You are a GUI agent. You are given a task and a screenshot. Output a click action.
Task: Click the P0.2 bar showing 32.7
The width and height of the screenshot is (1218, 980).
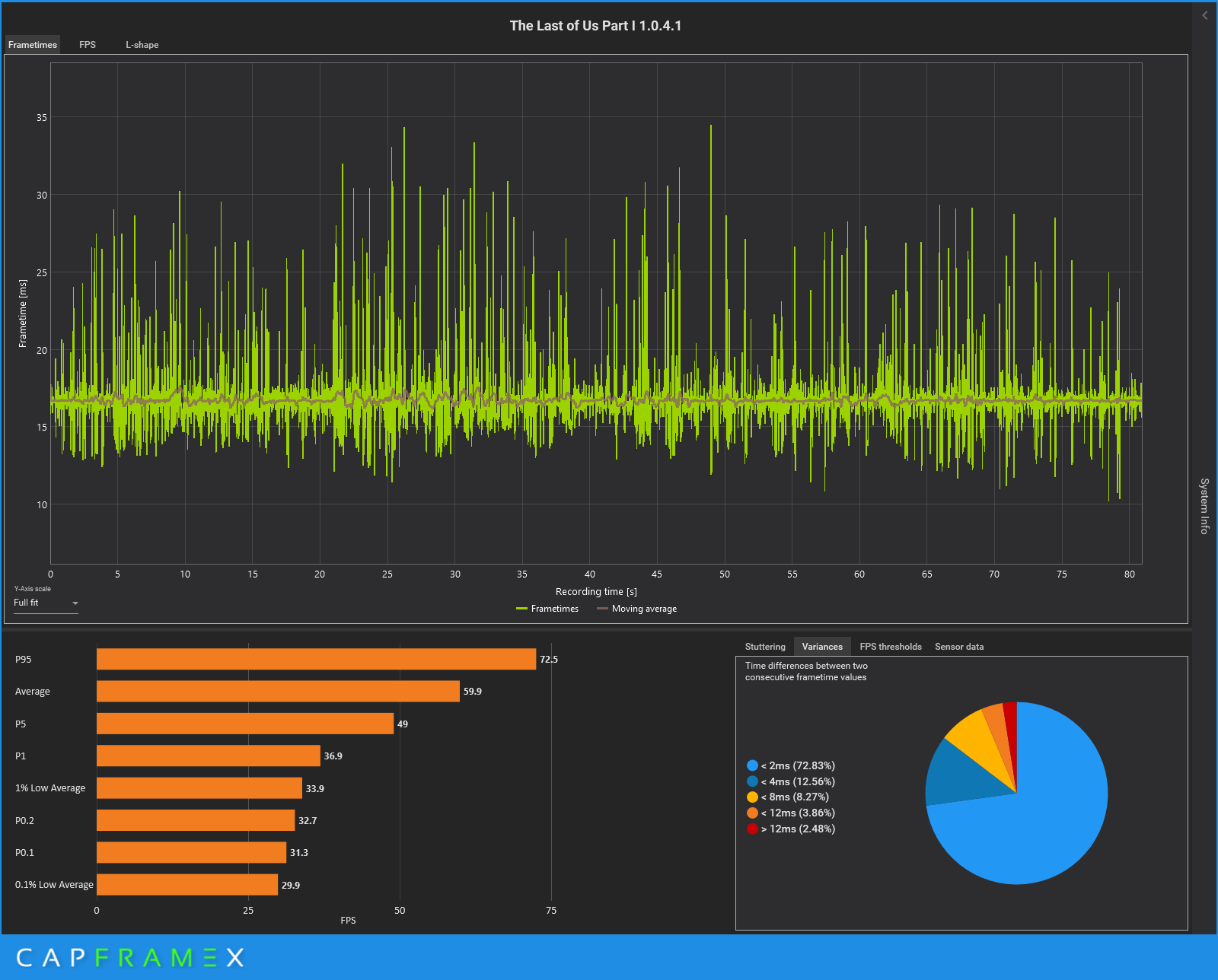[196, 820]
